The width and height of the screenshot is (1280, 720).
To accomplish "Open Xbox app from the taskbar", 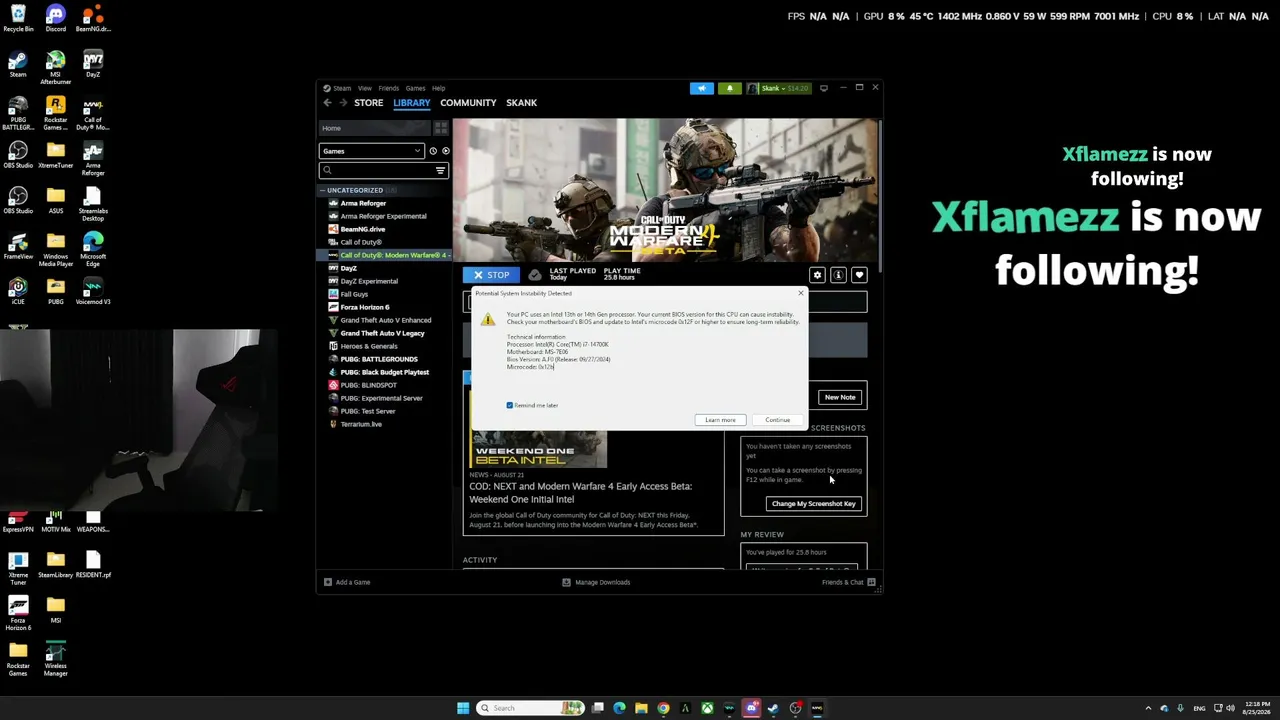I will click(707, 708).
